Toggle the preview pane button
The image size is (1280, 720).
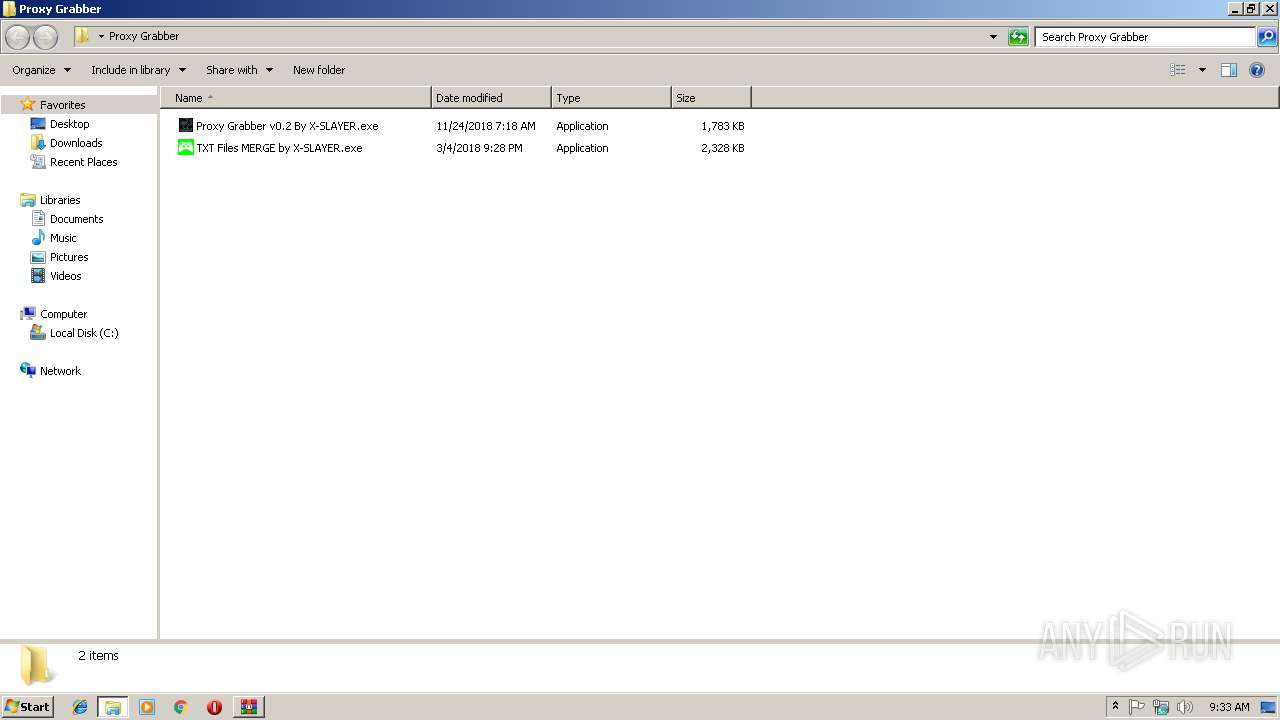(x=1229, y=70)
